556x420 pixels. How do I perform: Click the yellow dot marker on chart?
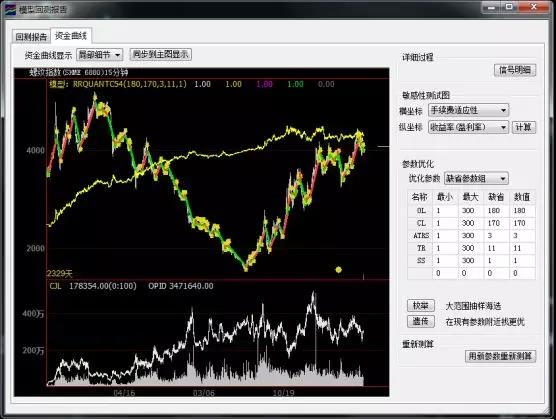pyautogui.click(x=339, y=270)
